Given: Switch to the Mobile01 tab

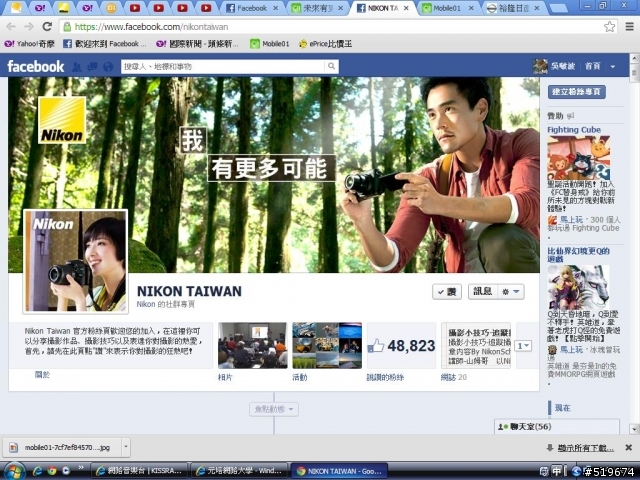Looking at the screenshot, I should coord(448,8).
